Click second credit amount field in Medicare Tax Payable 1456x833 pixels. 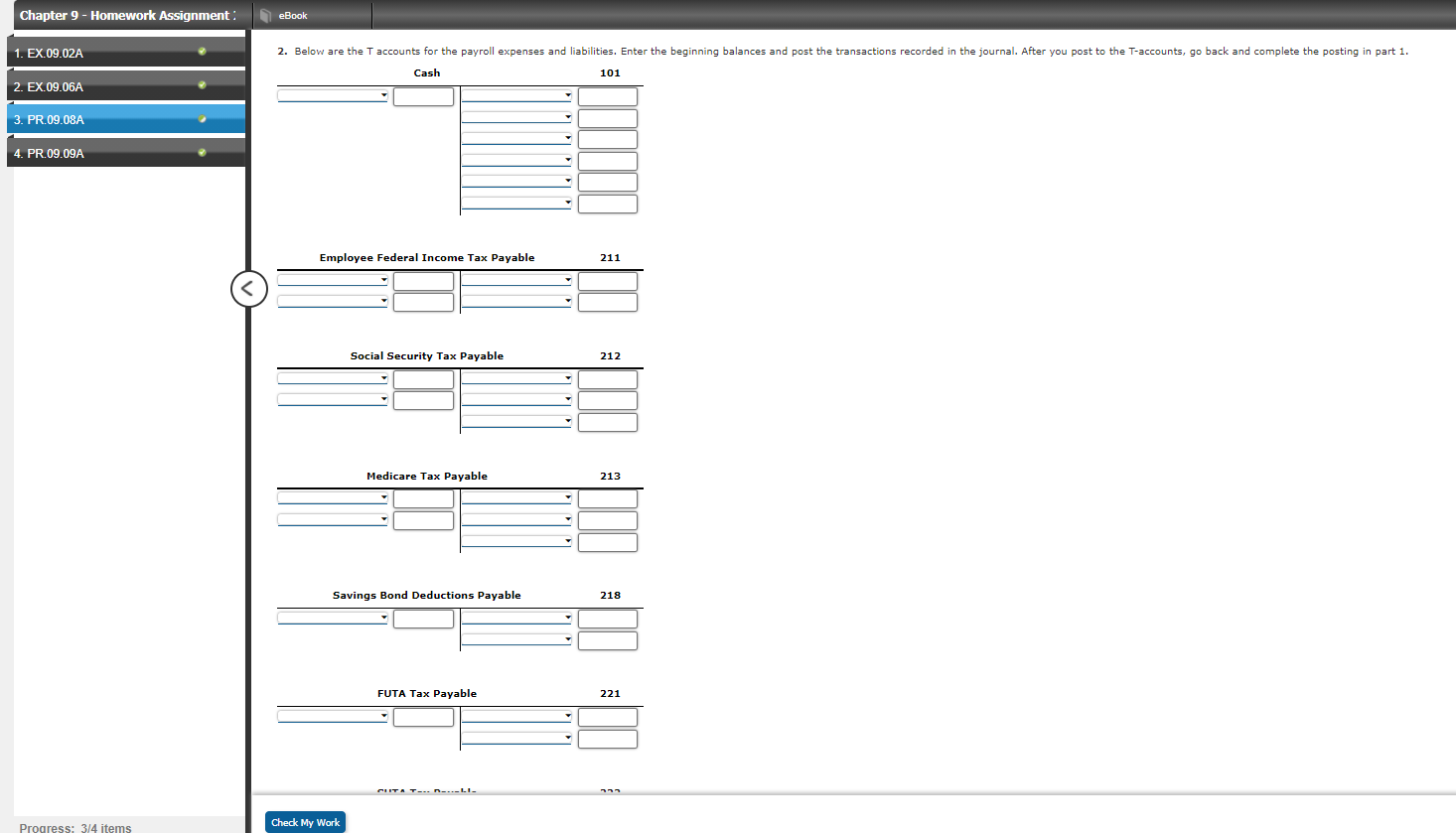608,520
